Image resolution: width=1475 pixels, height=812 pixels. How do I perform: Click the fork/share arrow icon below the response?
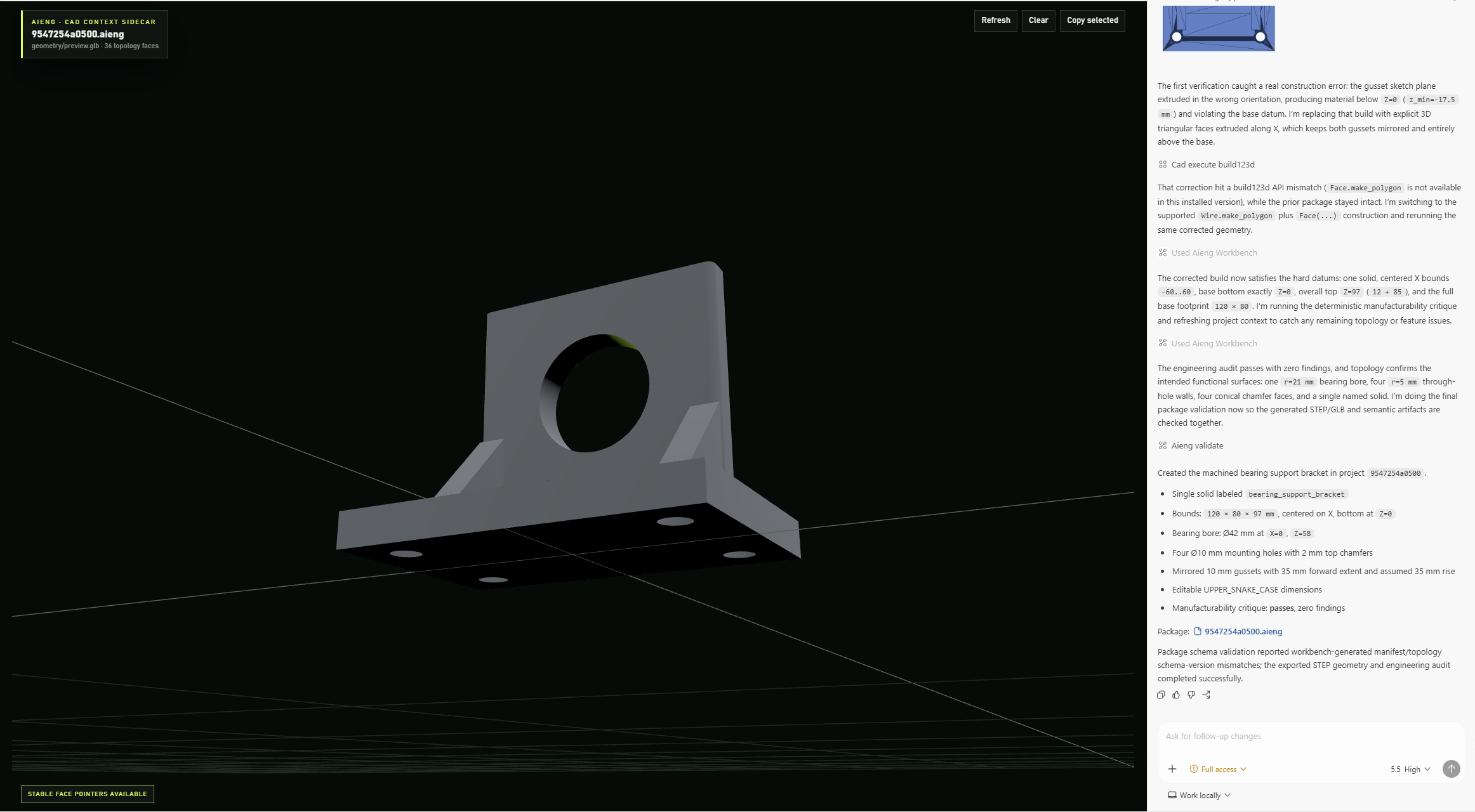(x=1207, y=695)
